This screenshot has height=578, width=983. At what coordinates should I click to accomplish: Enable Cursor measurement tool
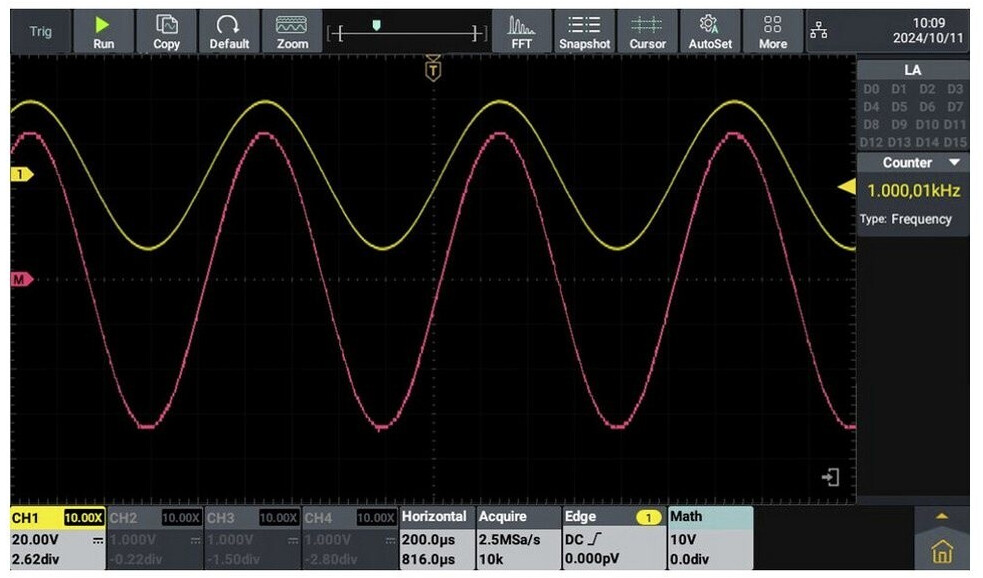pyautogui.click(x=647, y=32)
